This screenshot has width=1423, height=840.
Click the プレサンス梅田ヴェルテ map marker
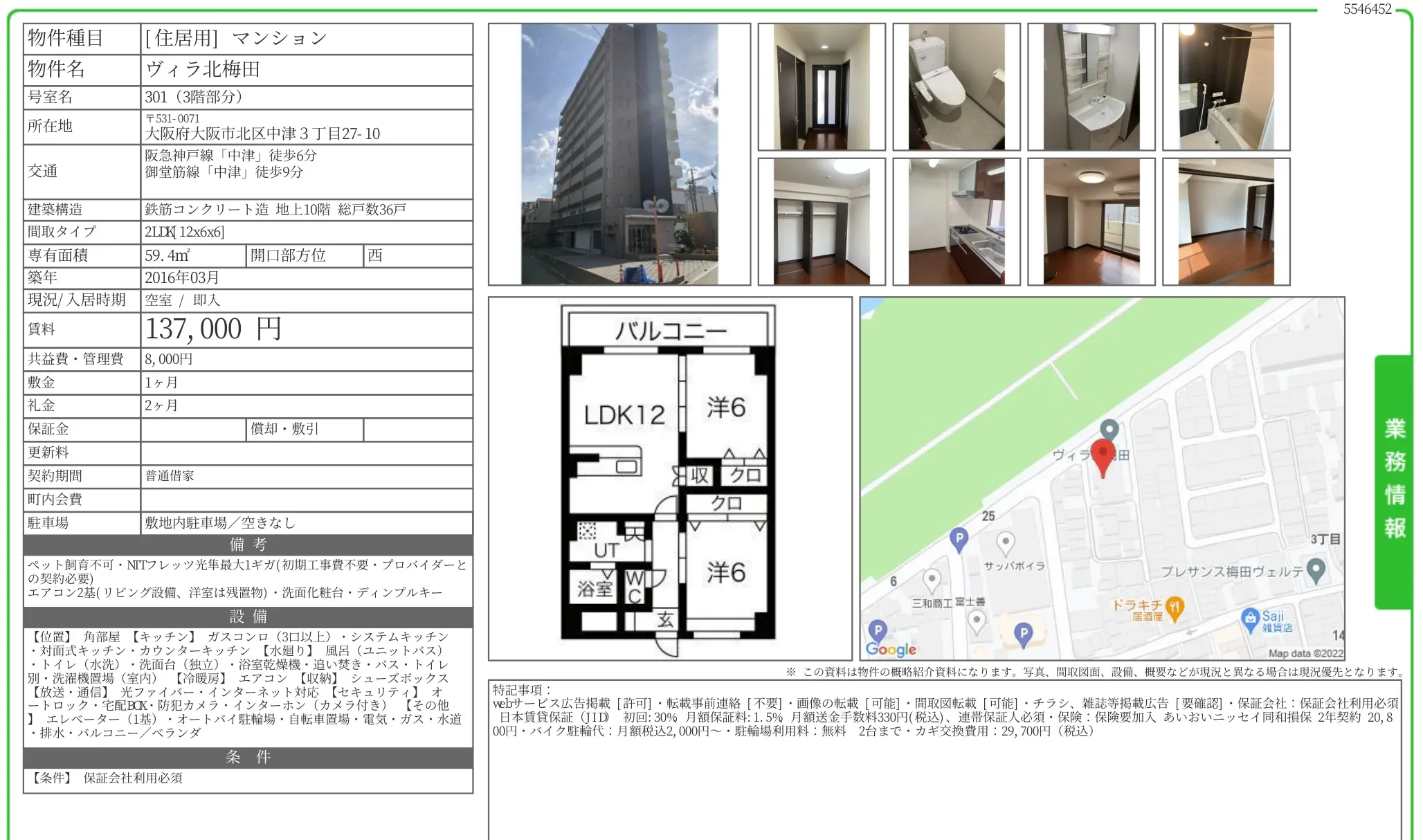pyautogui.click(x=1316, y=569)
